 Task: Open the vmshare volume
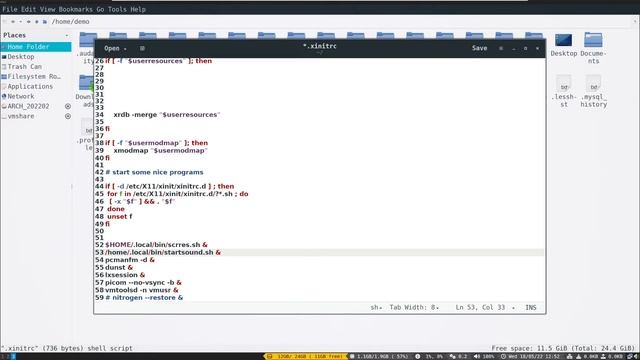point(21,116)
